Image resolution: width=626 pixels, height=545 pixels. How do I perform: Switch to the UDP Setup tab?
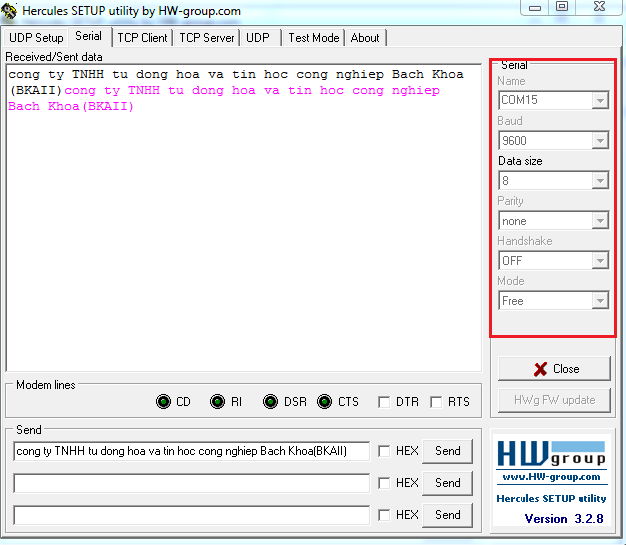[36, 38]
